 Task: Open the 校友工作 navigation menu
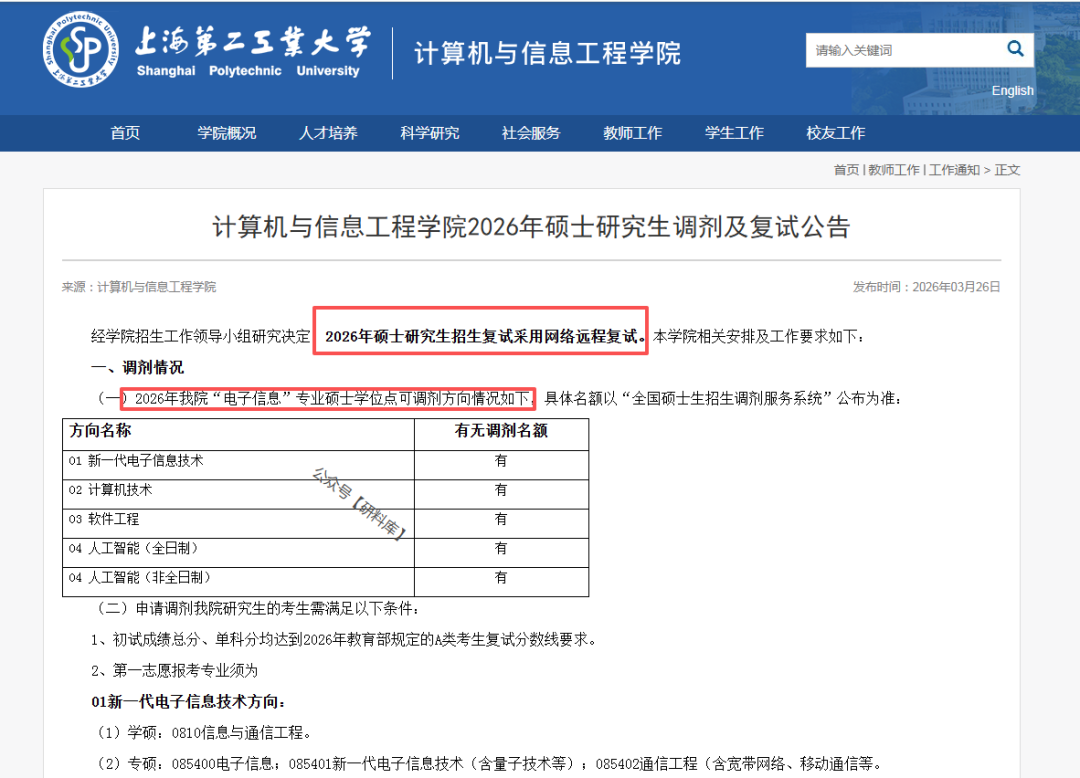836,133
